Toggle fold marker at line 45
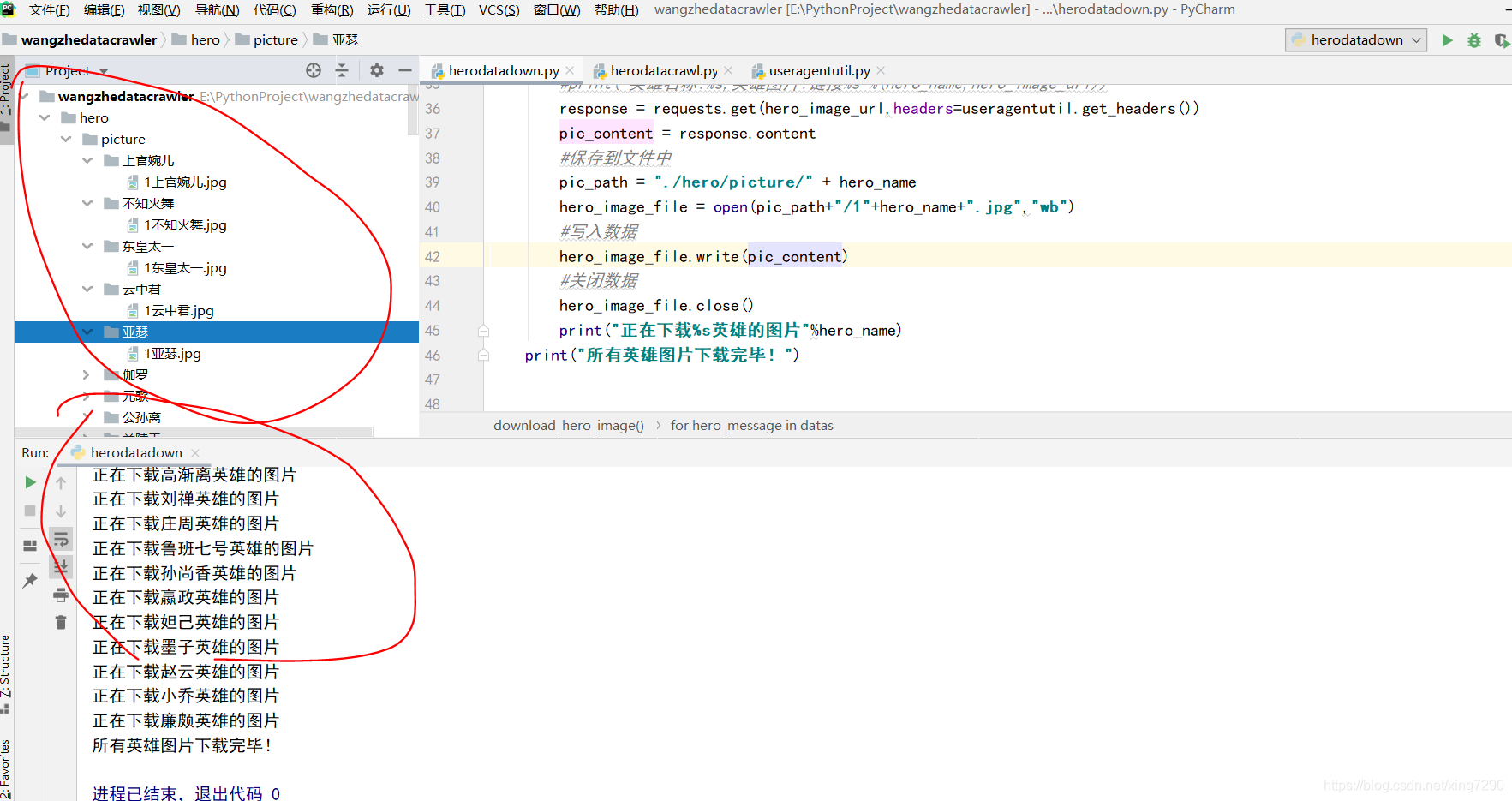The width and height of the screenshot is (1512, 801). 483,331
